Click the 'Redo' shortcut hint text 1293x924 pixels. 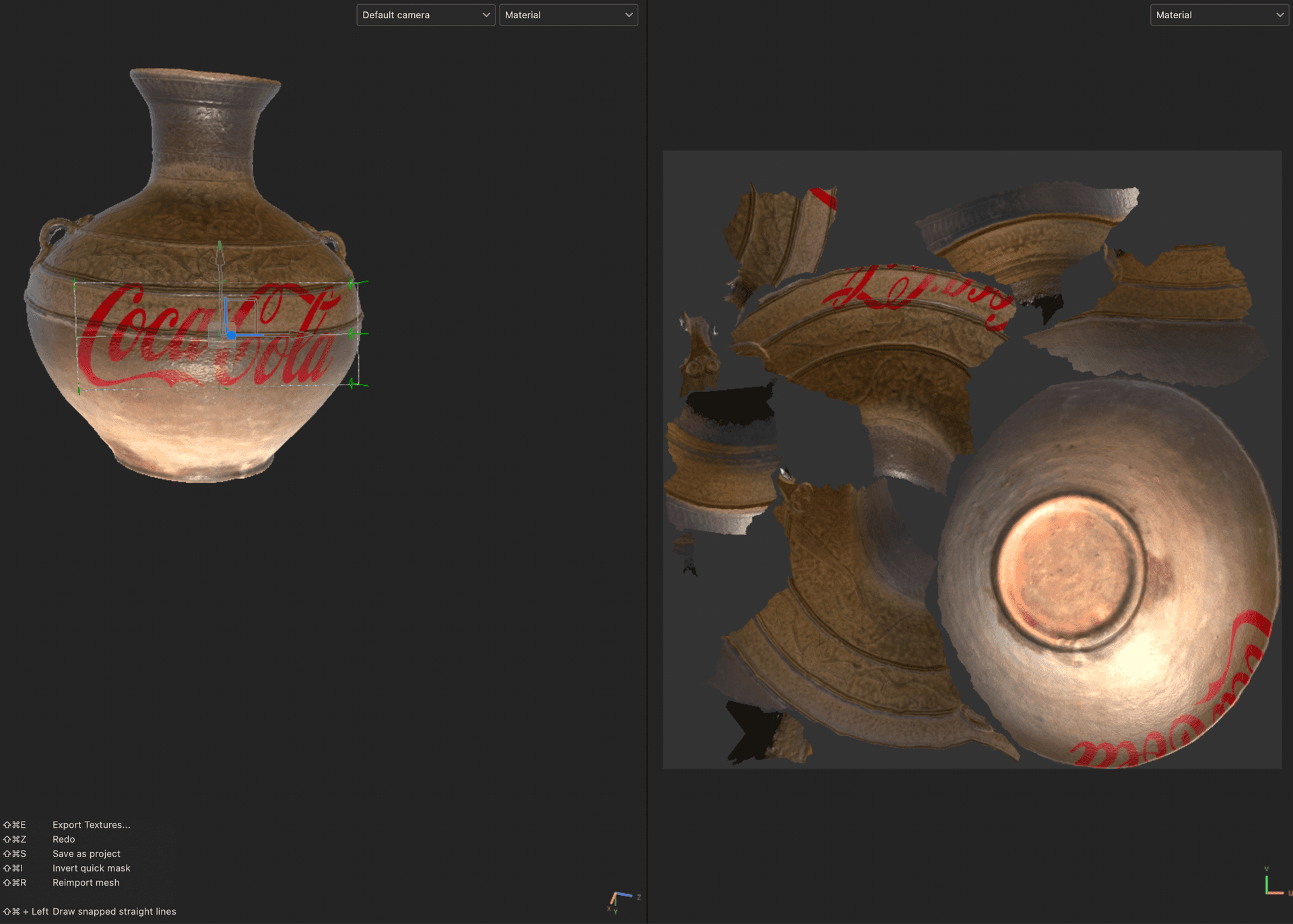click(x=64, y=839)
